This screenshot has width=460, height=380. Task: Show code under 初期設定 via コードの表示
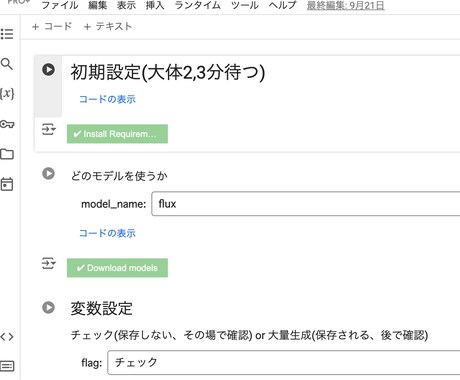click(107, 99)
